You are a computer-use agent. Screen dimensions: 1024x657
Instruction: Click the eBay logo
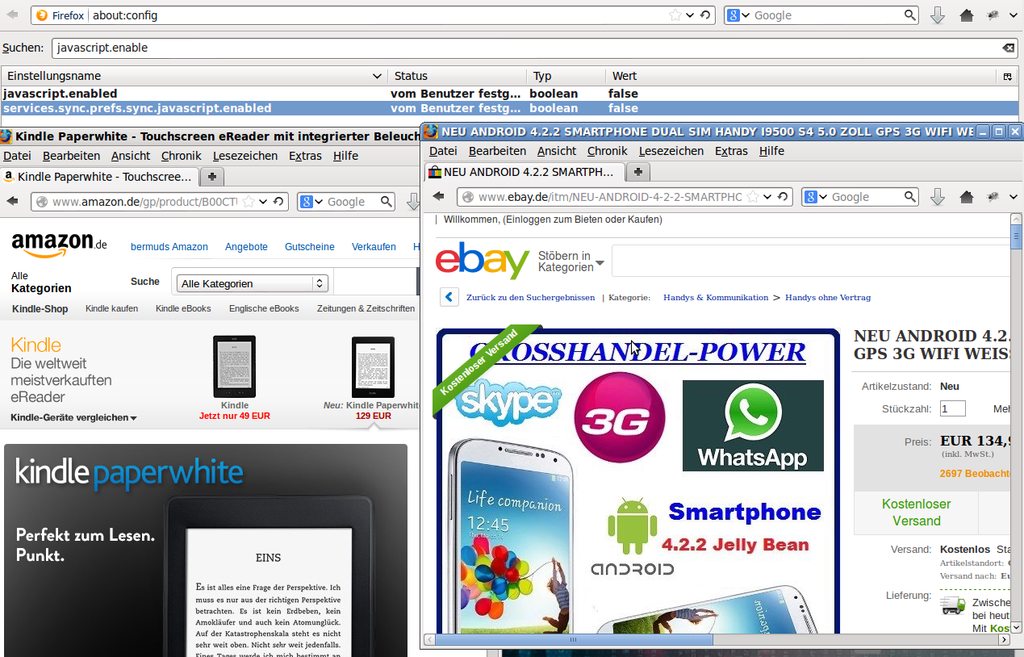(482, 260)
